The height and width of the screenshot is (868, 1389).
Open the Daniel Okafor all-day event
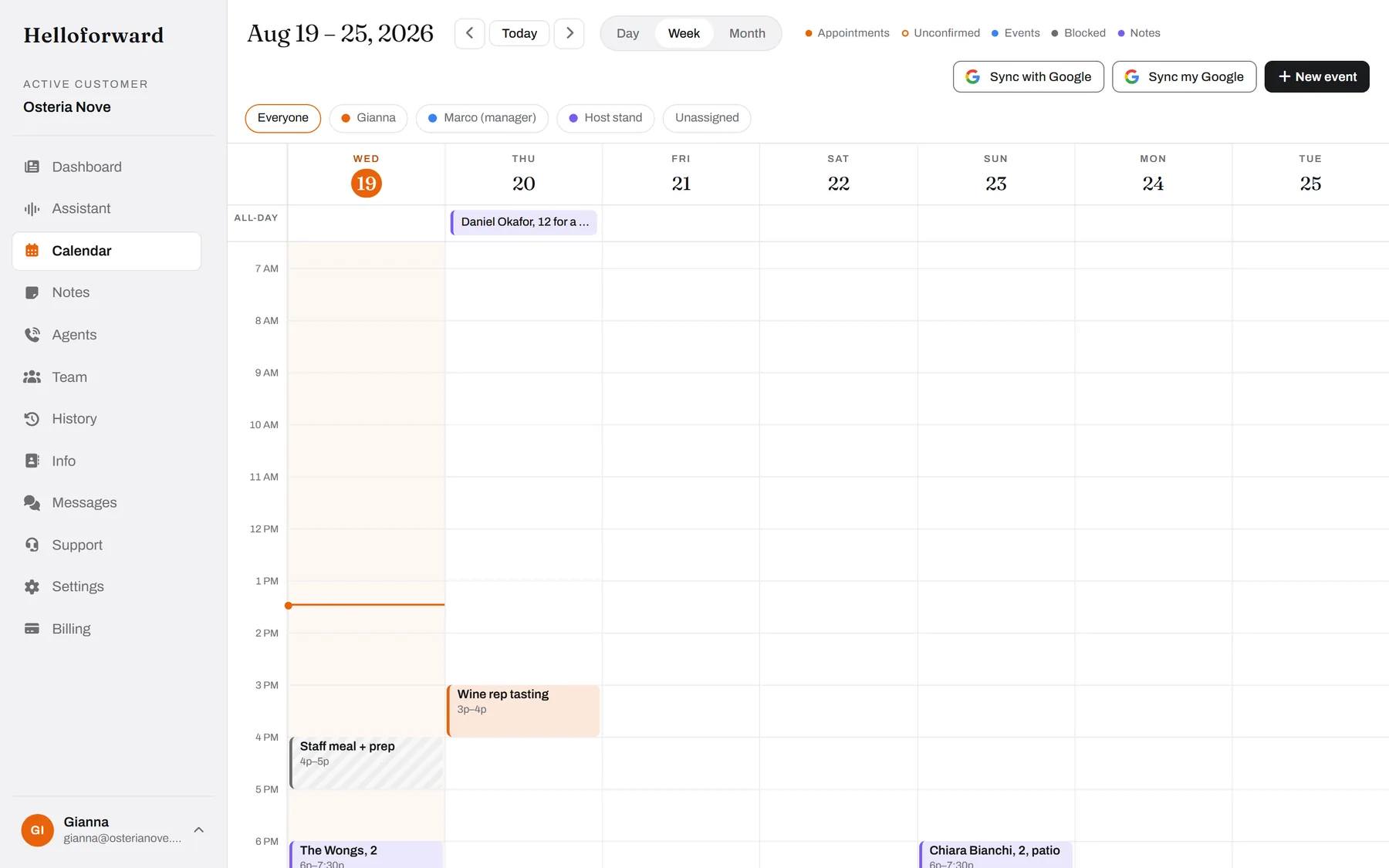(x=523, y=222)
